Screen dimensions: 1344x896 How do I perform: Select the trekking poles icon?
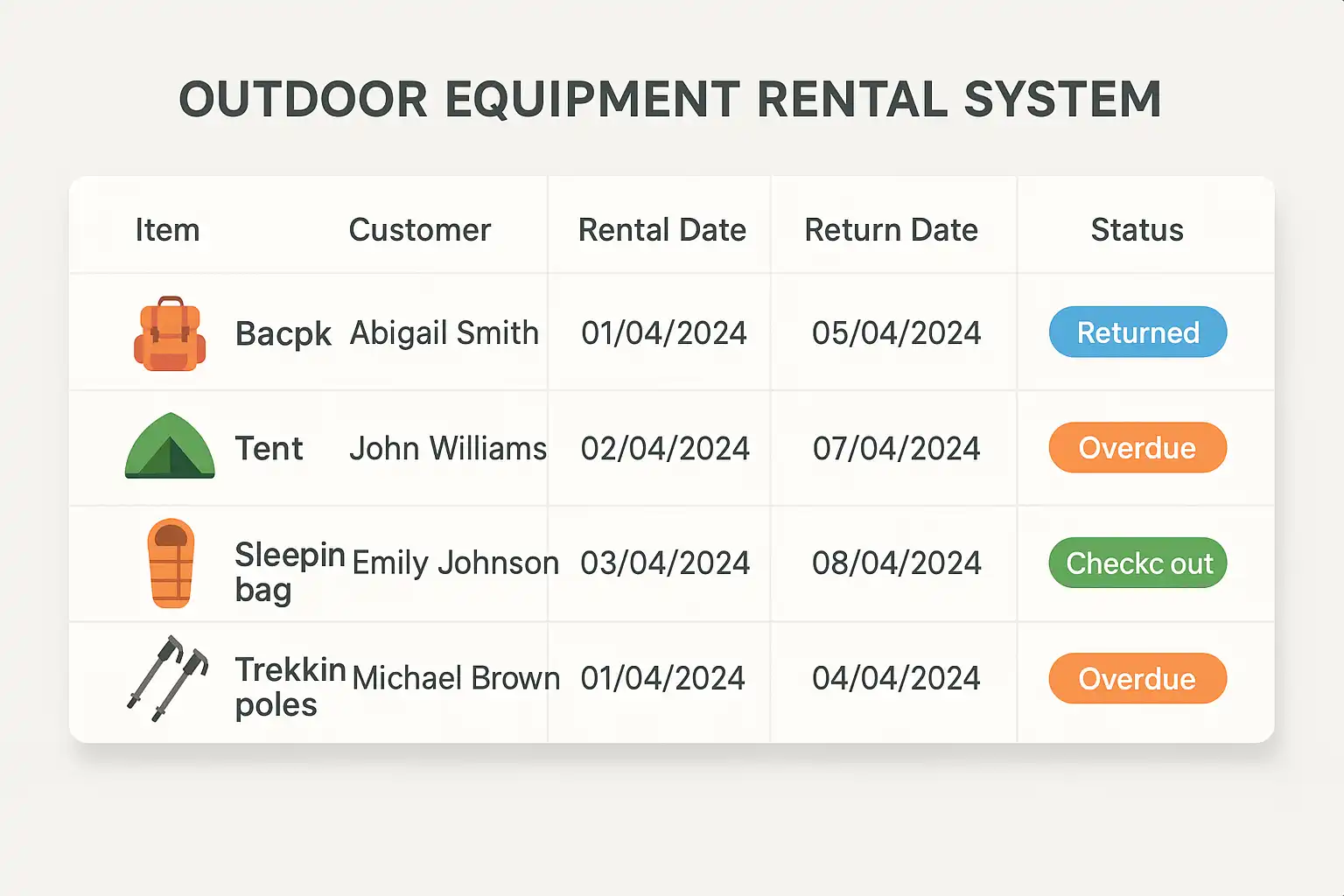click(x=168, y=678)
